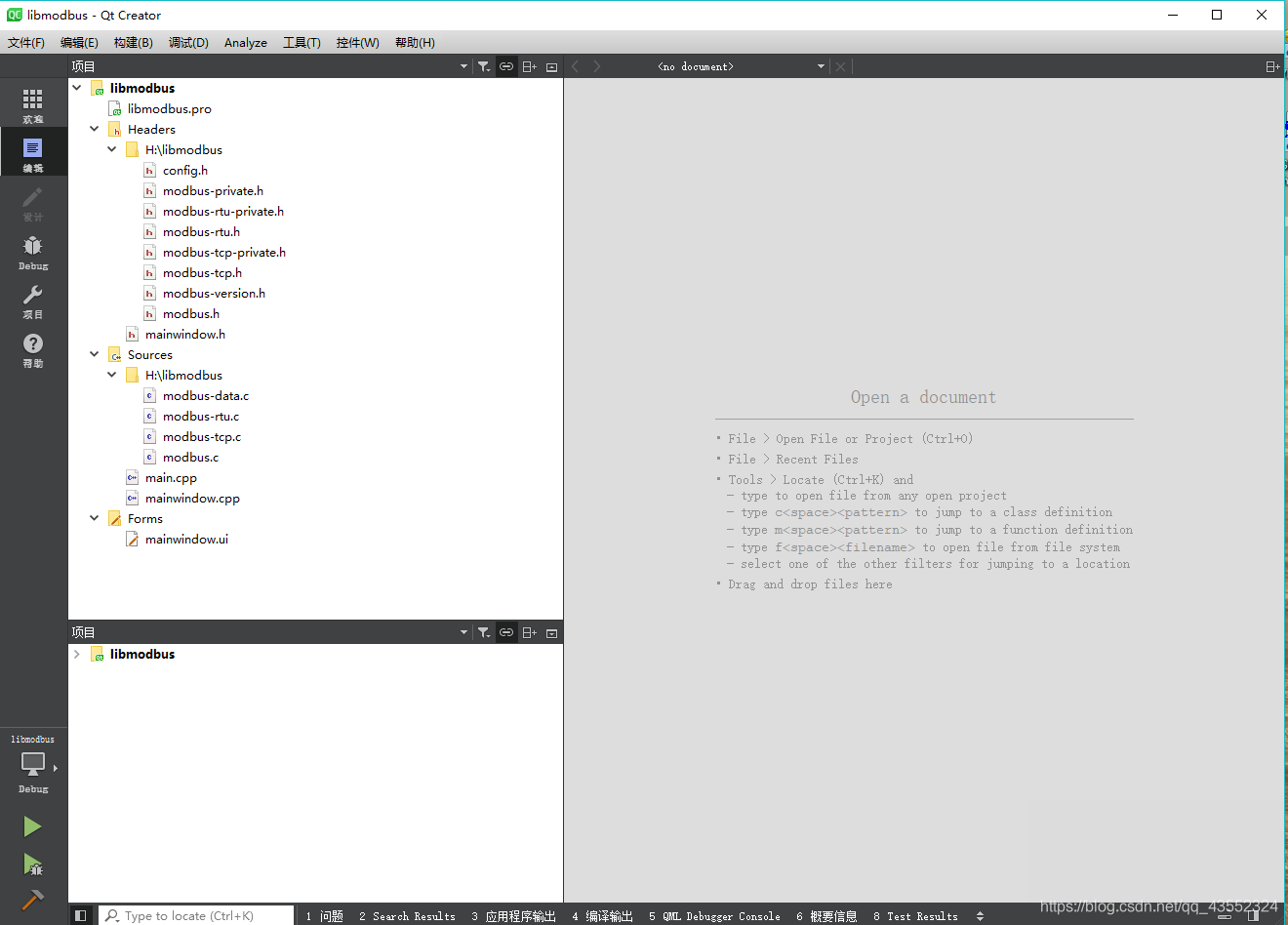Select libmodbus.pro in project tree

coord(170,108)
